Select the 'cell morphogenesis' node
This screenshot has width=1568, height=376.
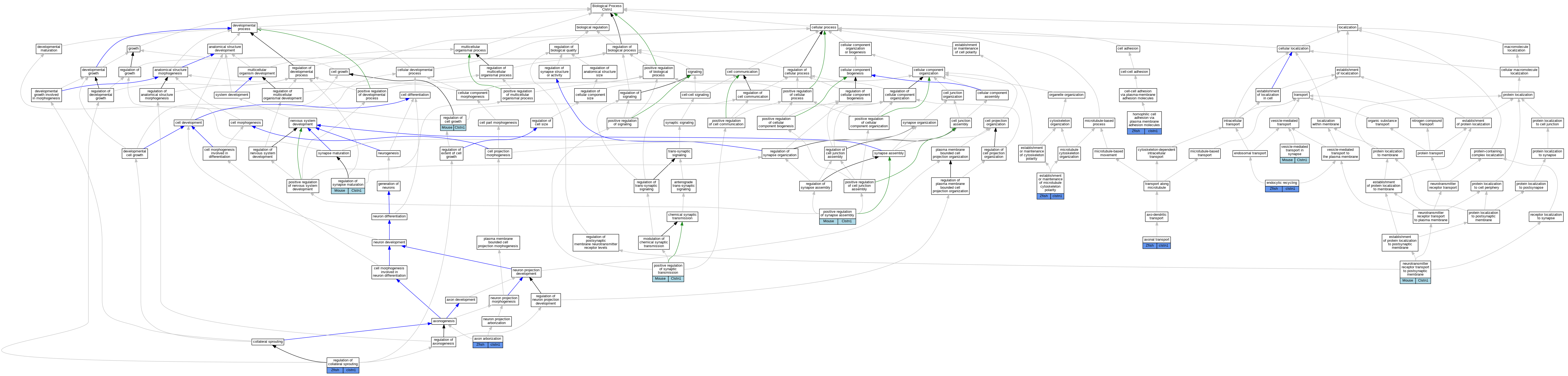(246, 123)
